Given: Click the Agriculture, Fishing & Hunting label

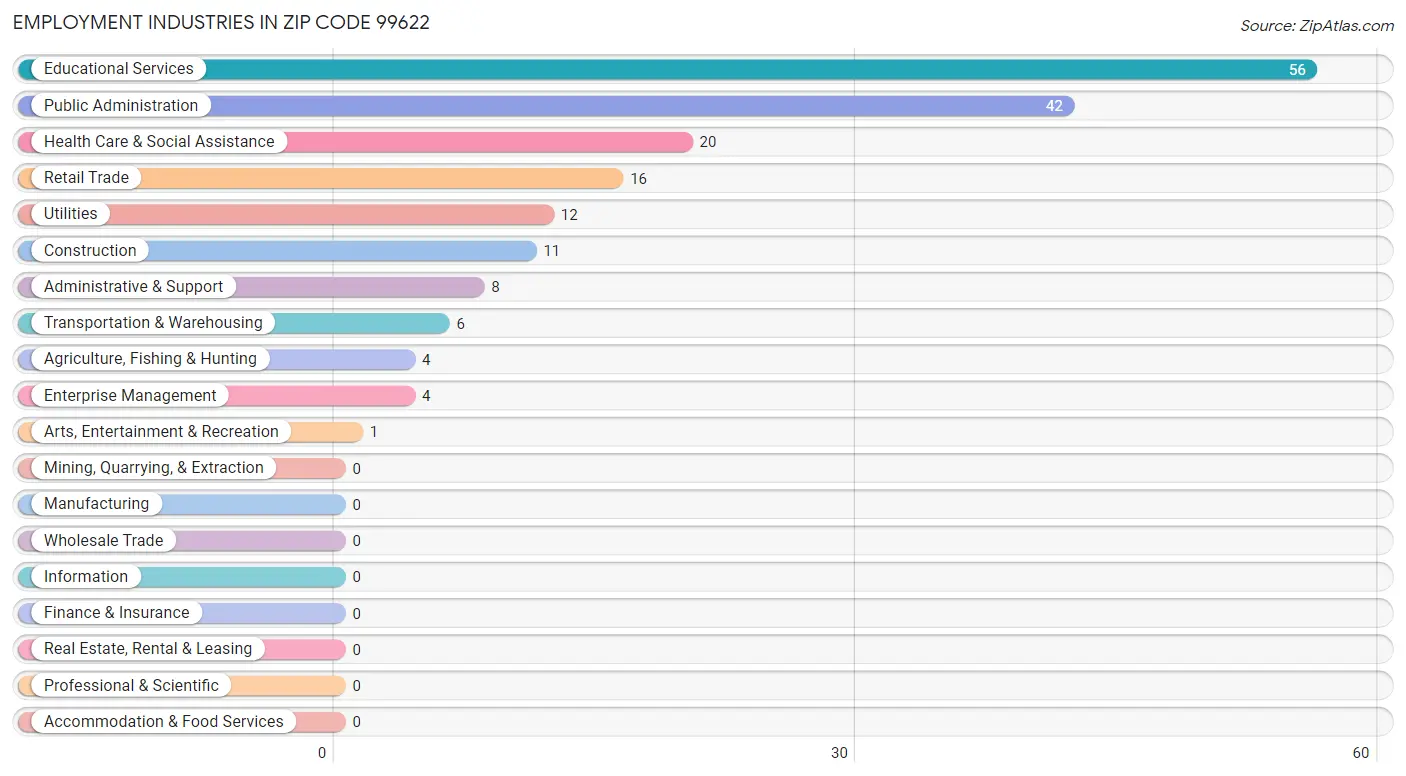Looking at the screenshot, I should [x=150, y=359].
